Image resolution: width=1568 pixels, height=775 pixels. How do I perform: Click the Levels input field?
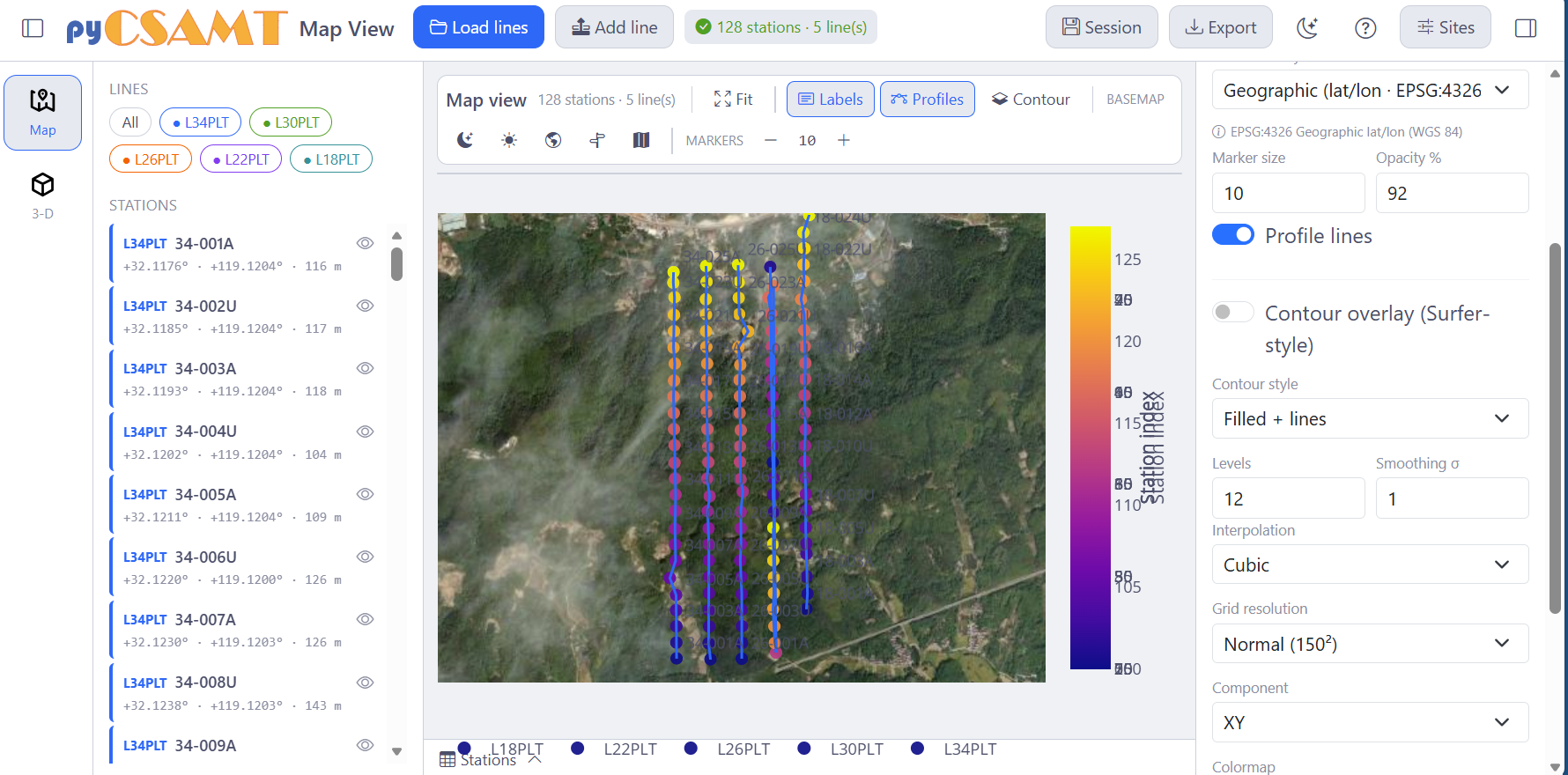[1288, 498]
